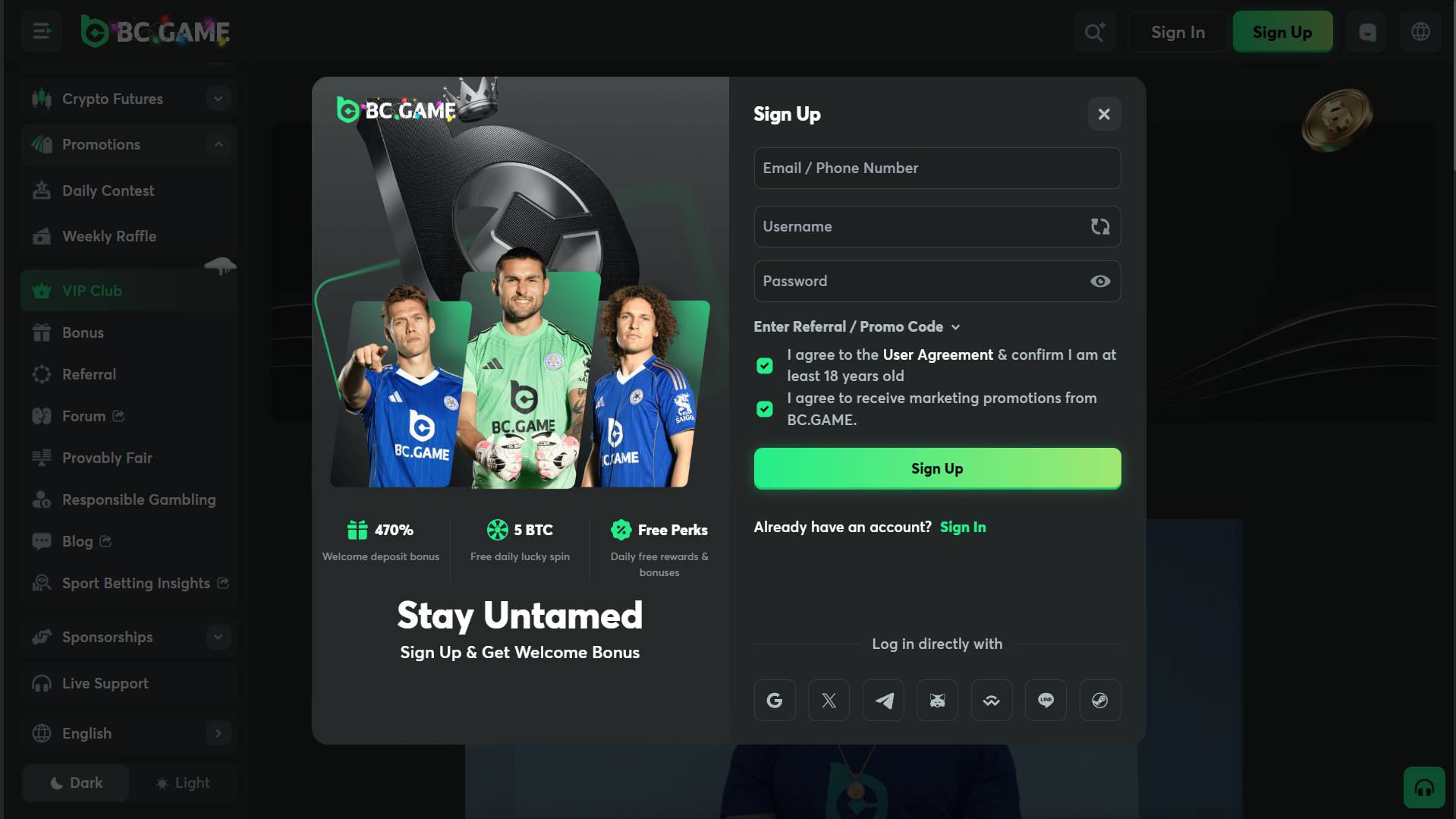Toggle password visibility eye icon
The image size is (1456, 819).
click(x=1100, y=281)
